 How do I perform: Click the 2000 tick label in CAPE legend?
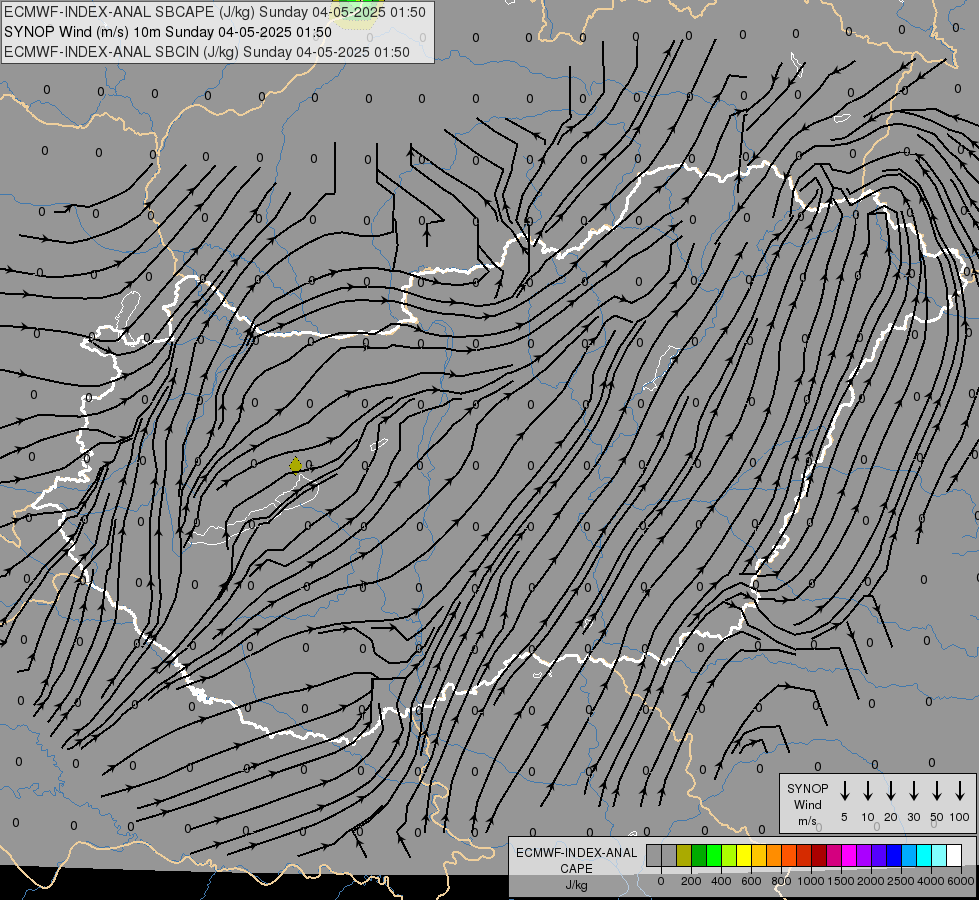click(871, 881)
